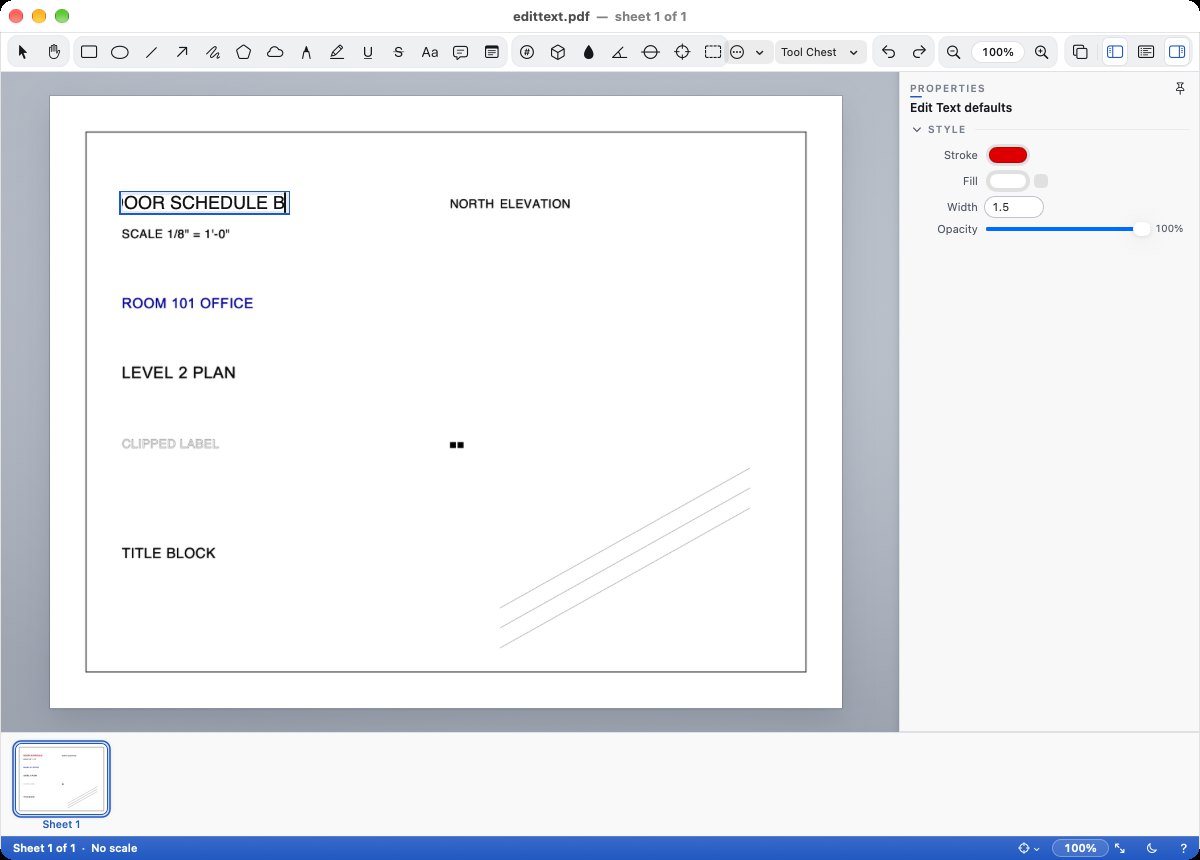Viewport: 1200px width, 860px height.
Task: Select the note callout tool
Action: click(x=492, y=52)
